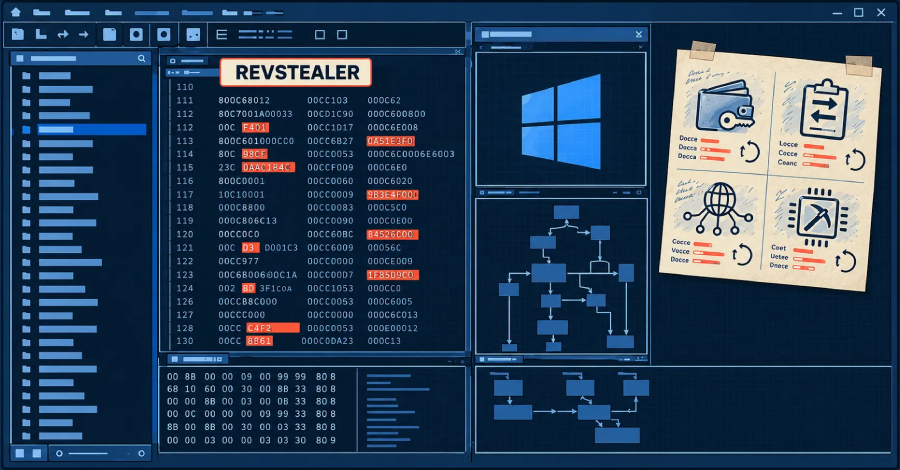Click the highlighted value 0A51E3F0
The image size is (900, 470).
391,141
